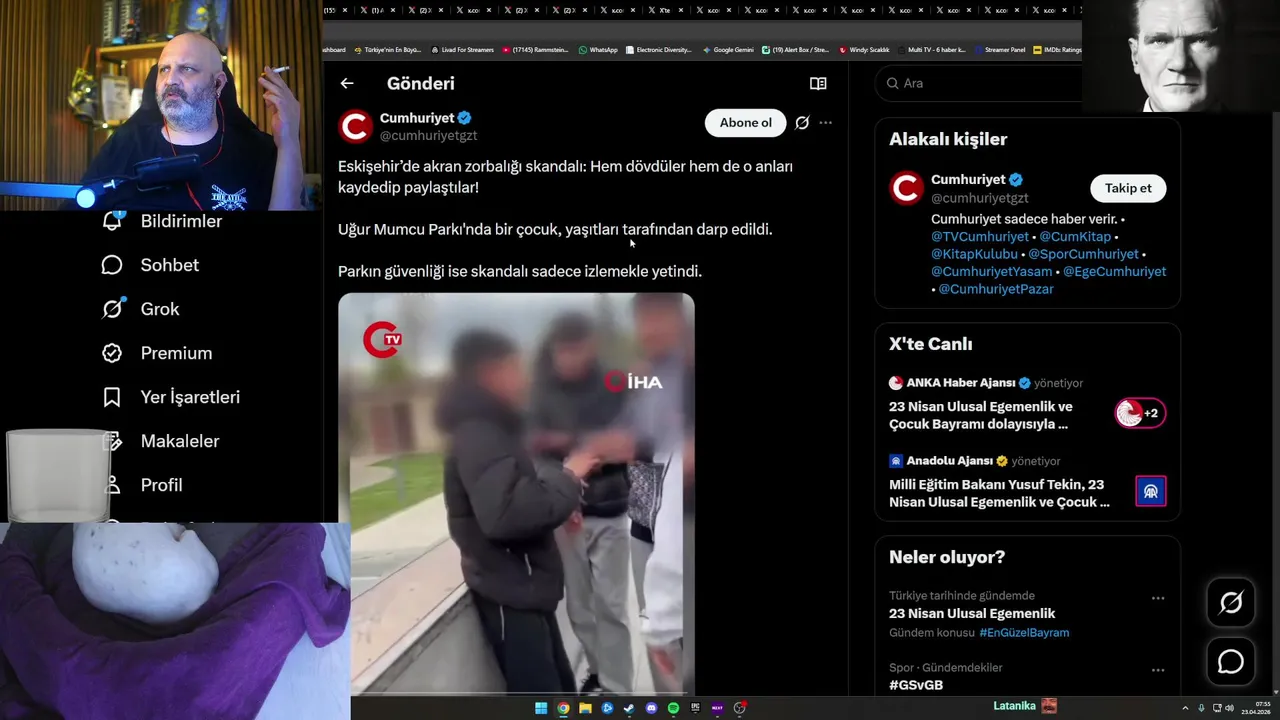This screenshot has width=1280, height=720.
Task: Click the Grok icon next to Abone ol
Action: tap(802, 123)
